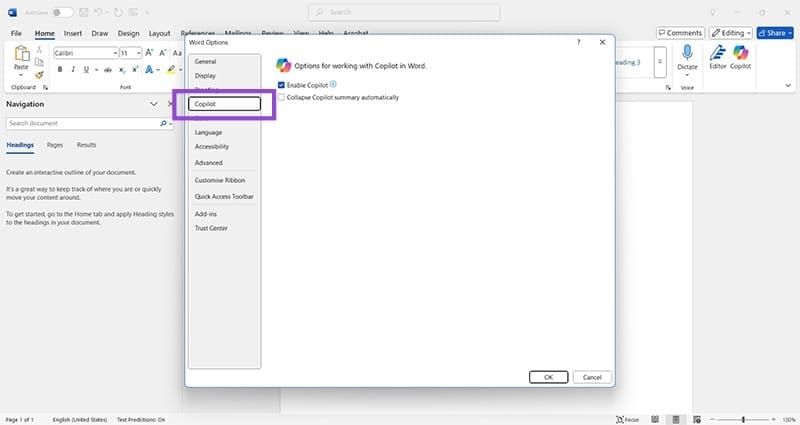Click the Paste clipboard icon

tap(21, 56)
